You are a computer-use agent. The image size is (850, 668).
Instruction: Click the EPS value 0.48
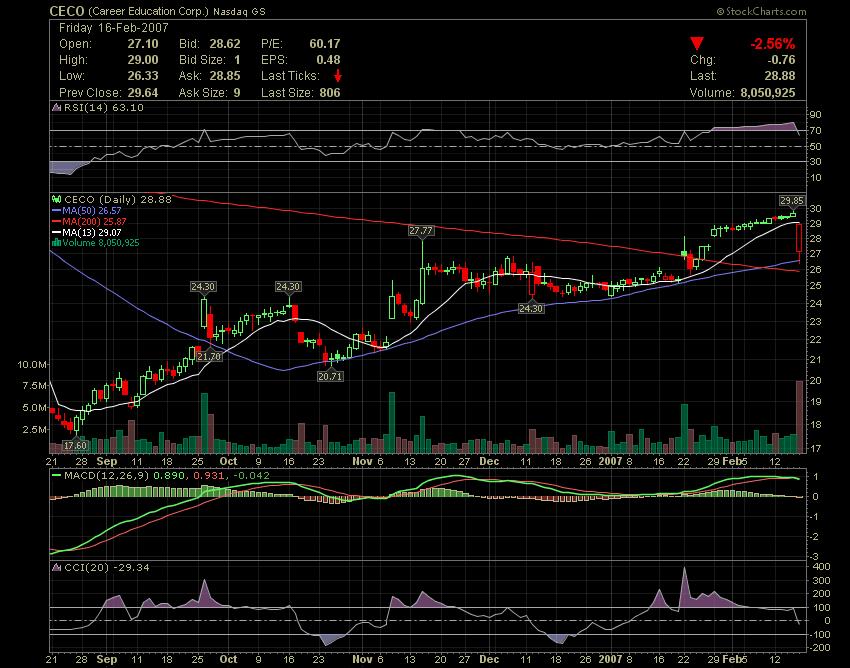pos(329,60)
